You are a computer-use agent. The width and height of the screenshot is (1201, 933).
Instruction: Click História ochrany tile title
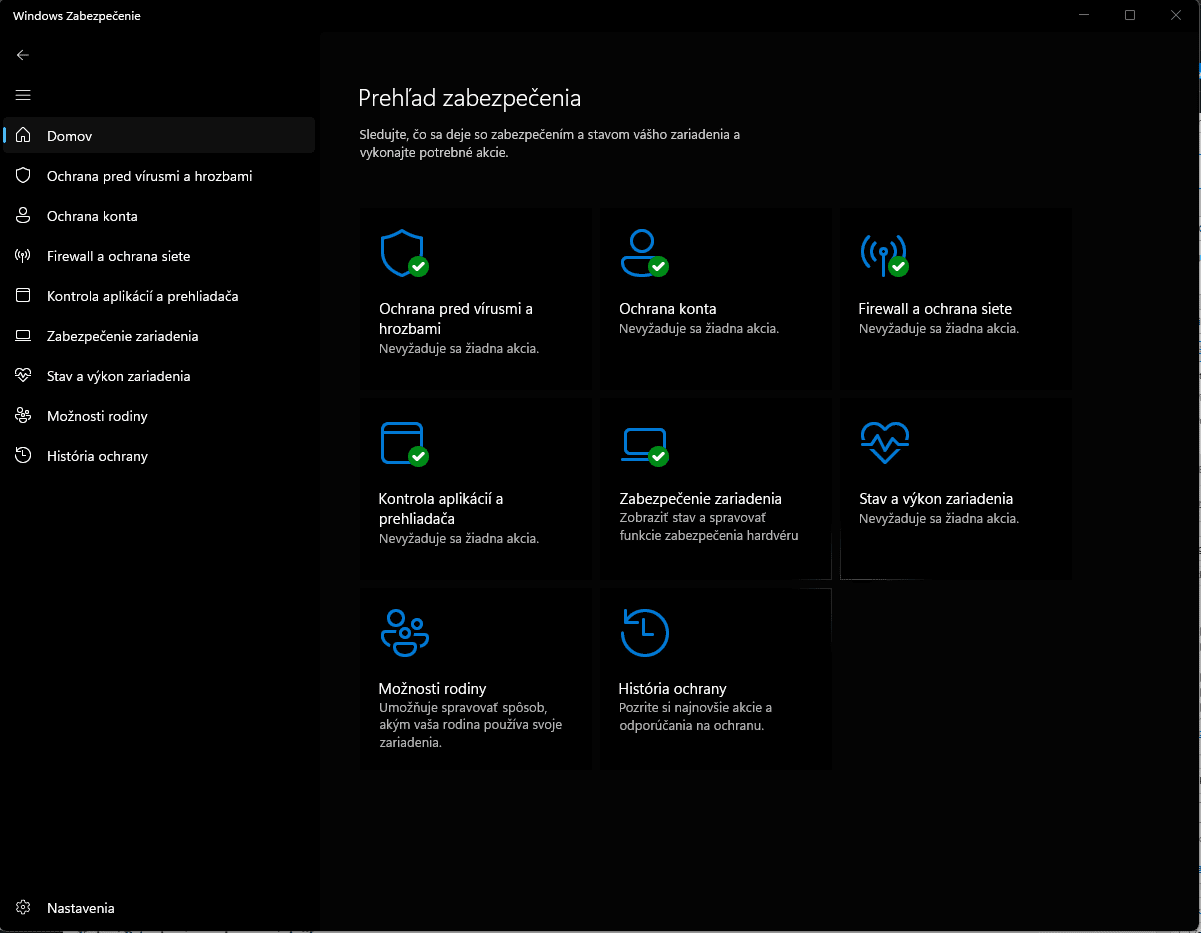pos(672,688)
